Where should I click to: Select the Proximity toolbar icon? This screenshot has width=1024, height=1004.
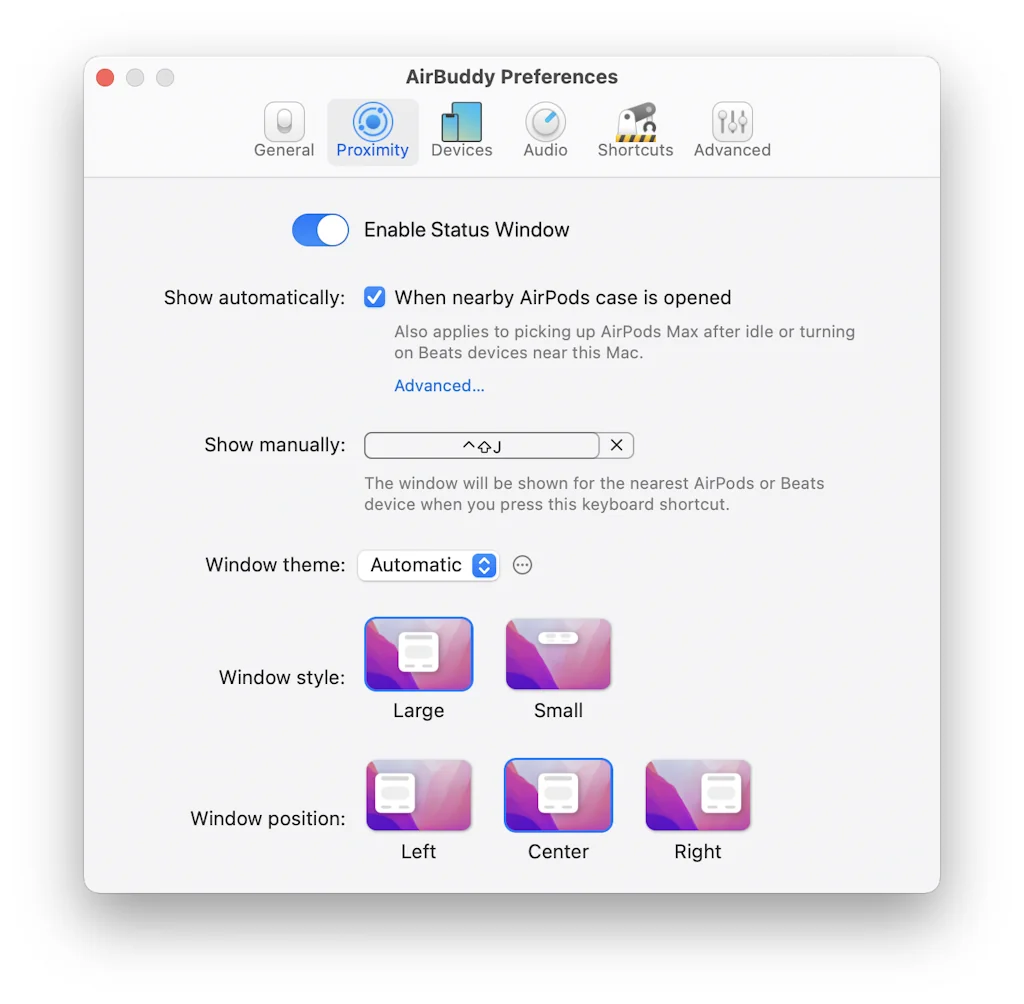[x=372, y=123]
